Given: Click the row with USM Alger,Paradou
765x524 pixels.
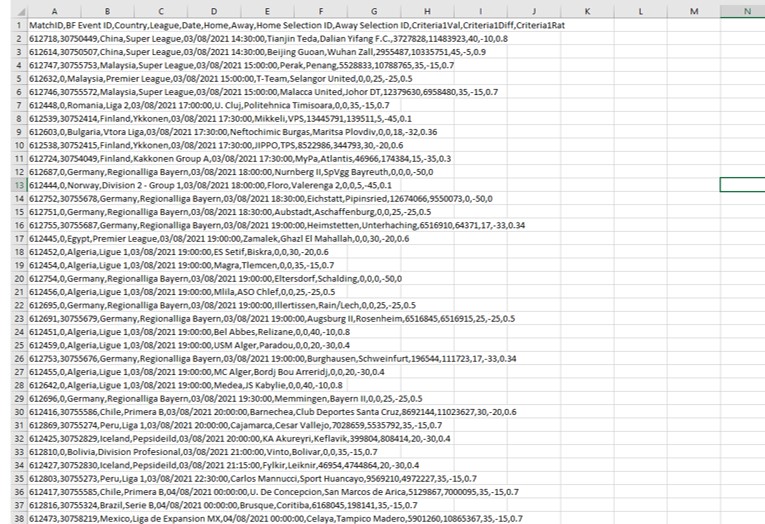Looking at the screenshot, I should point(189,345).
